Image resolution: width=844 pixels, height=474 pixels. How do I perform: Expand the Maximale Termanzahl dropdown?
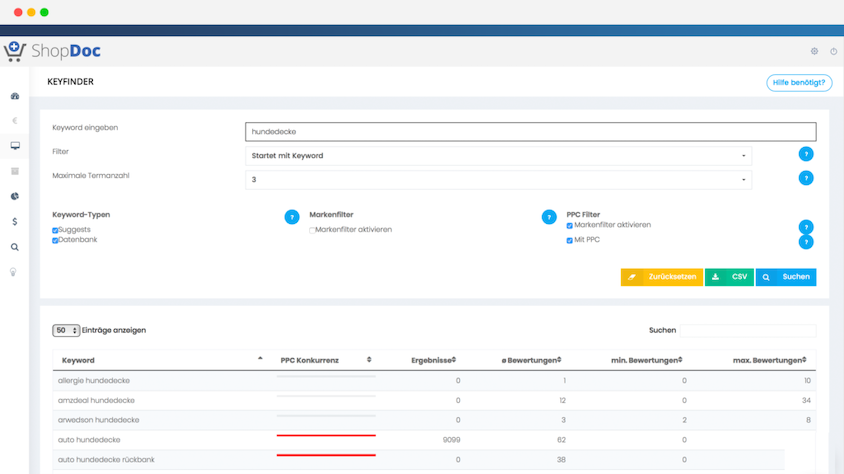pyautogui.click(x=498, y=180)
